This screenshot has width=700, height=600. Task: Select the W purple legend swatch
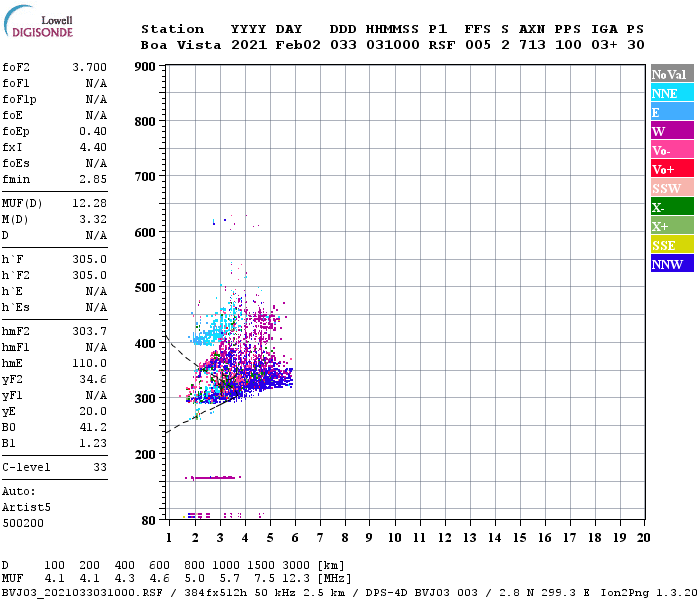point(672,131)
